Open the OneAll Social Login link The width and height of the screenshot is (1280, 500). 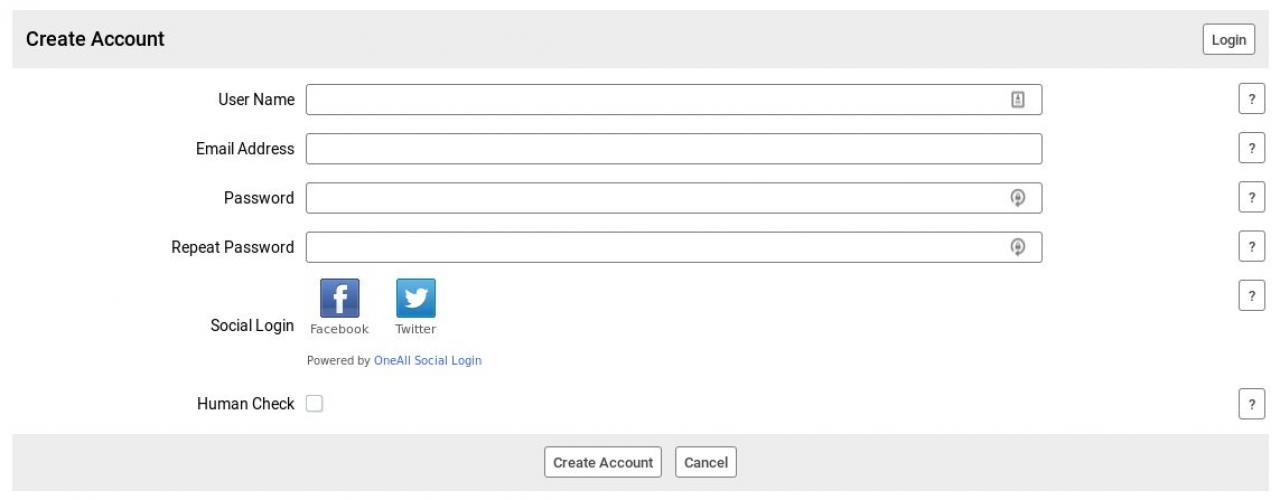pos(427,361)
